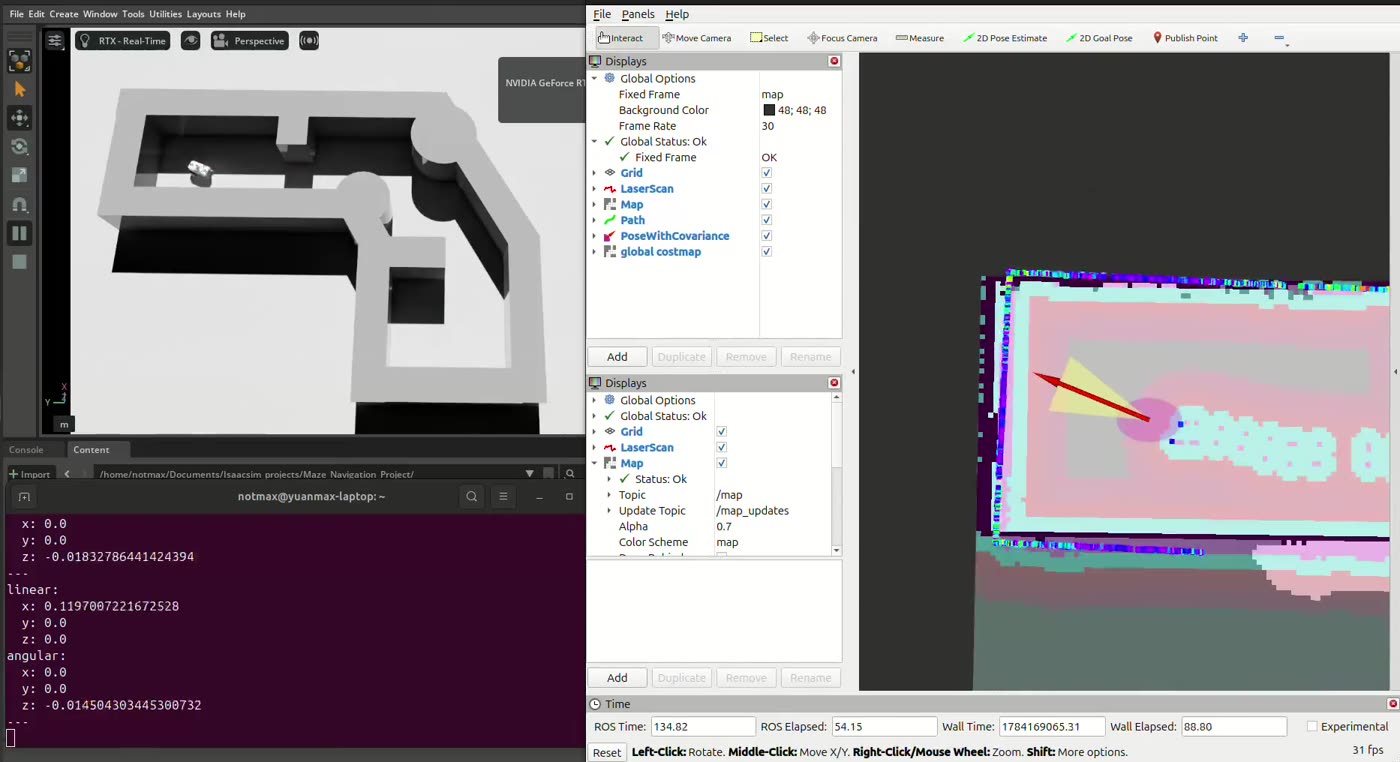Activate the 2D Pose Estimate tool

1005,38
